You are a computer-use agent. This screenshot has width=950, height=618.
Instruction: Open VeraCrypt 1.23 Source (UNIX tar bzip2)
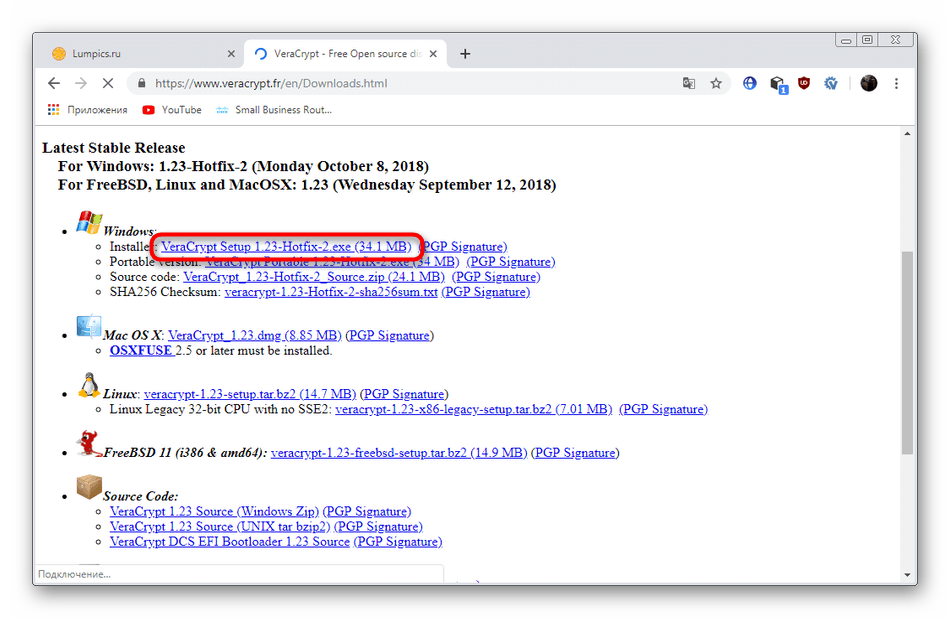point(220,527)
